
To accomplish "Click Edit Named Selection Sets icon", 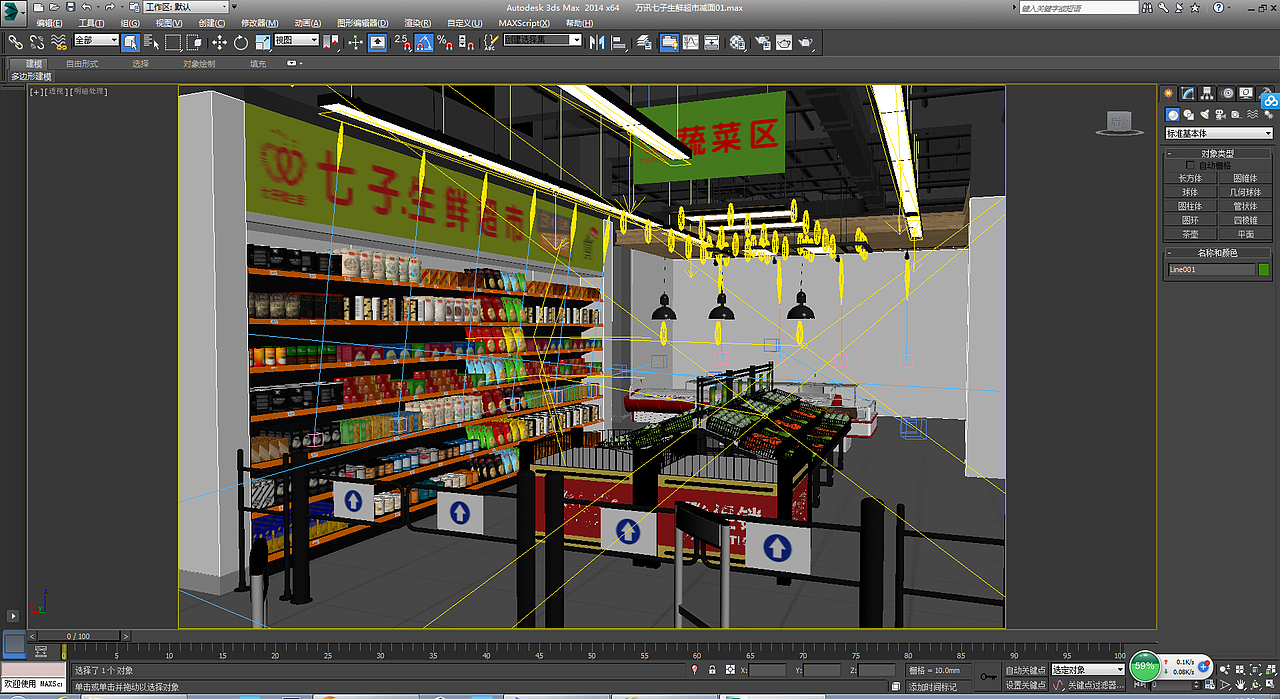I will pyautogui.click(x=491, y=42).
